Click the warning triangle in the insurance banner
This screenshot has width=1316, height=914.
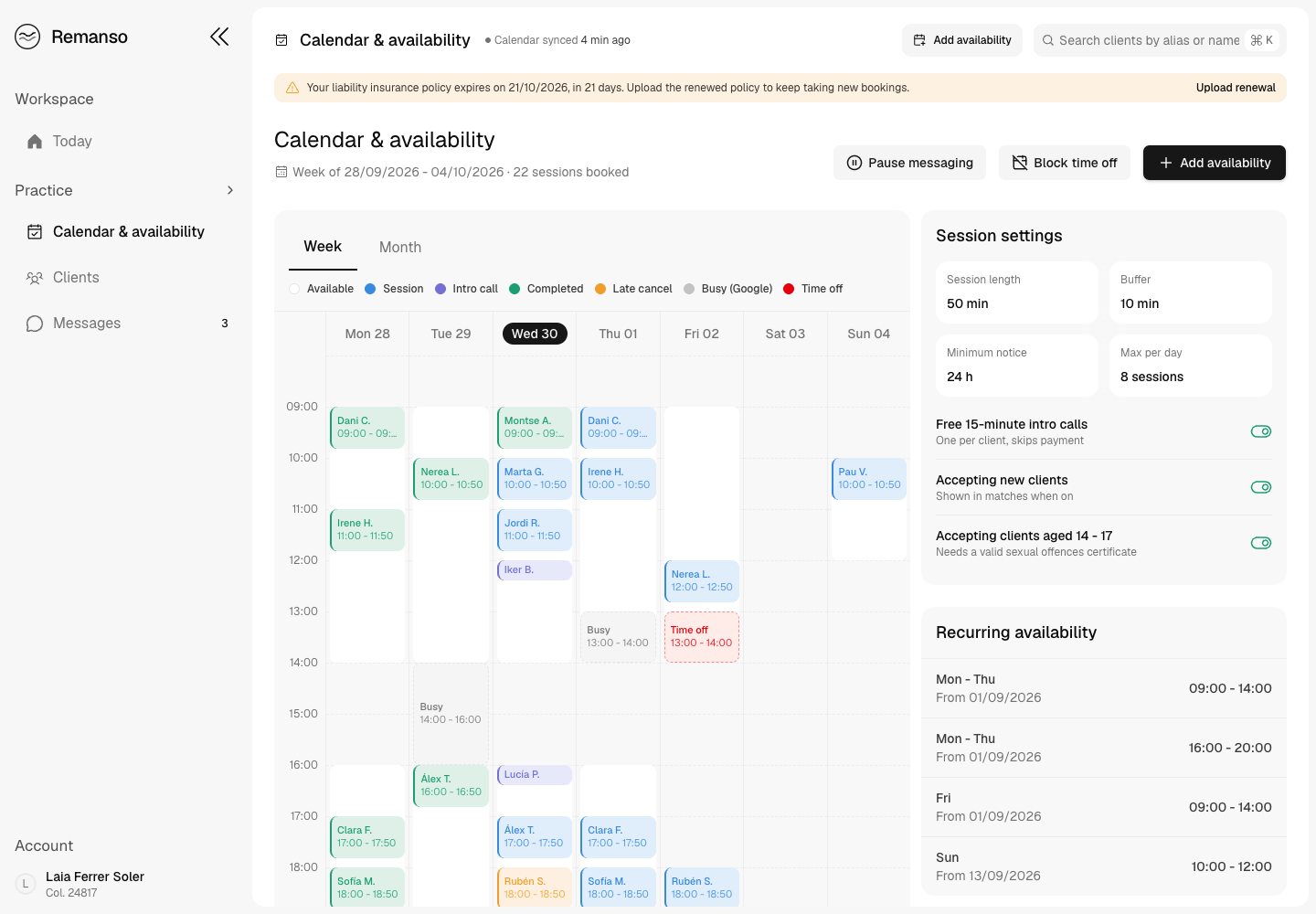[292, 88]
